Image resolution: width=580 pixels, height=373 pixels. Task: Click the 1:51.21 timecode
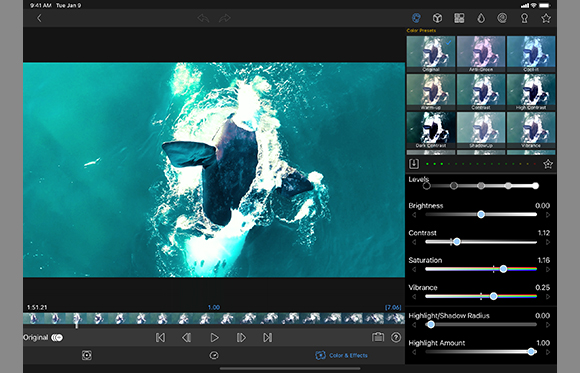(x=37, y=307)
